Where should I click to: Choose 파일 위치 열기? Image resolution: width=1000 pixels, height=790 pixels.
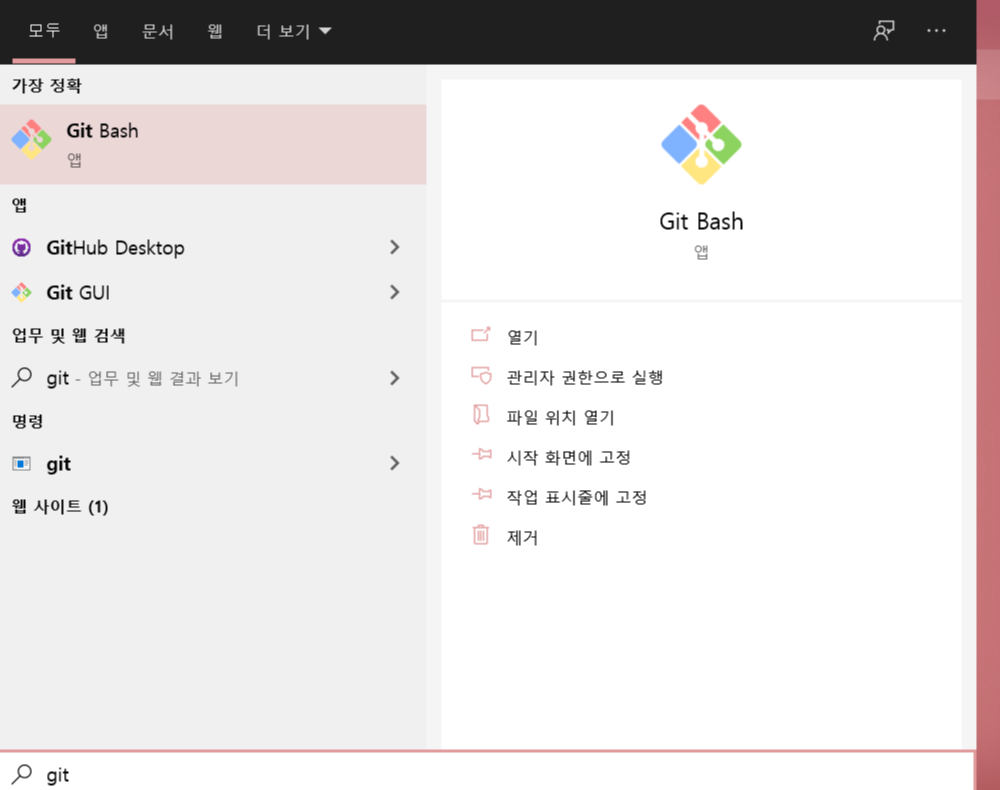[560, 417]
